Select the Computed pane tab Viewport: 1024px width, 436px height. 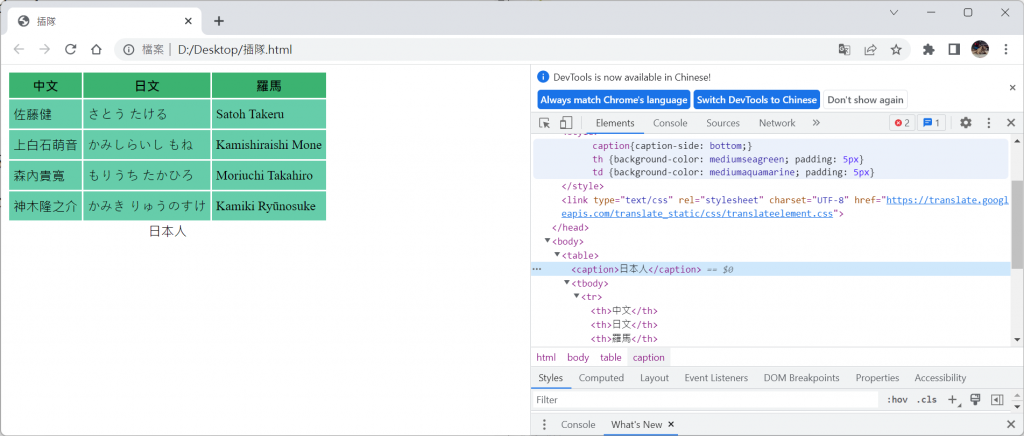tap(601, 378)
